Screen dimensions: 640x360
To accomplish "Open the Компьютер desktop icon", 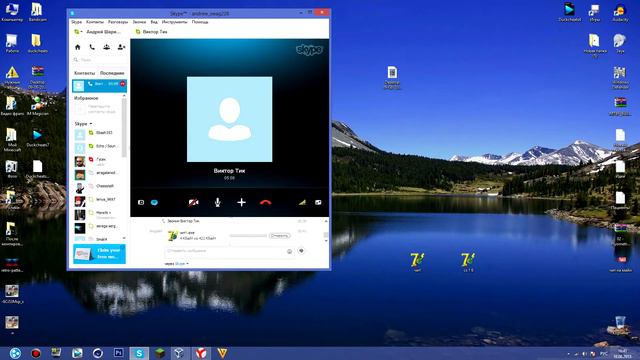I will click(12, 12).
